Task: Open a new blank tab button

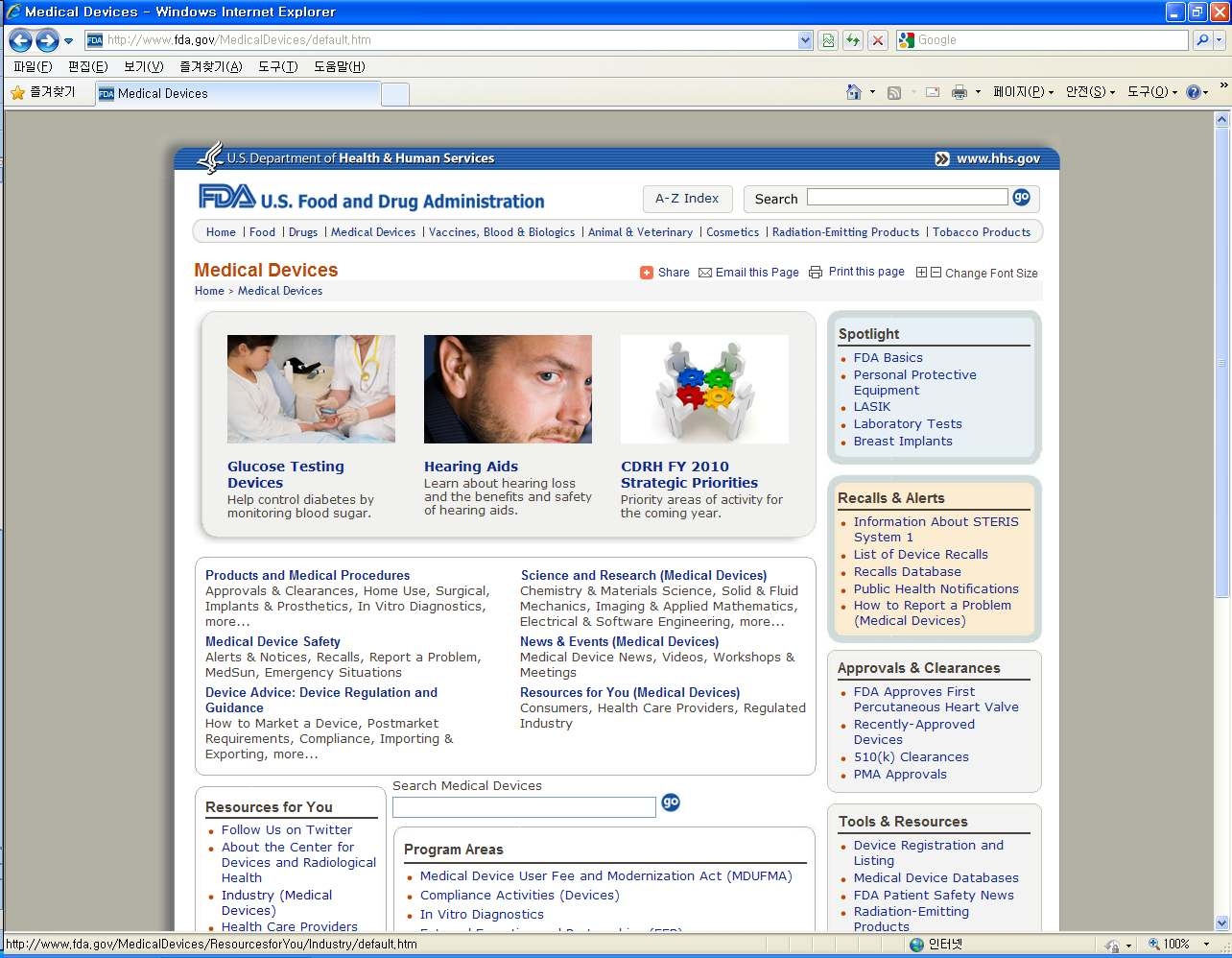Action: coord(395,94)
